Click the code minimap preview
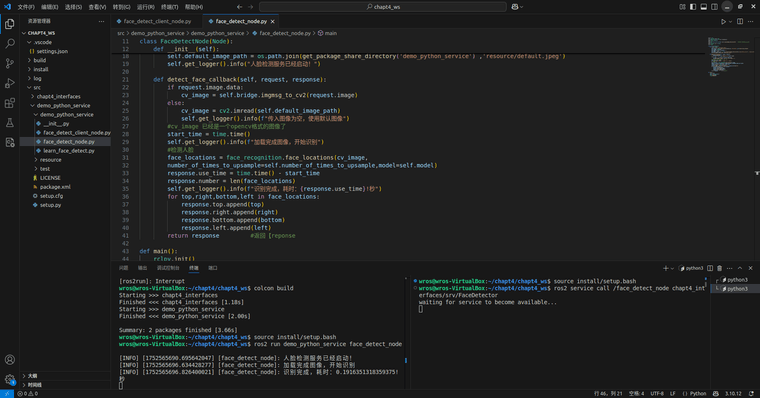The image size is (760, 398). pos(730,57)
